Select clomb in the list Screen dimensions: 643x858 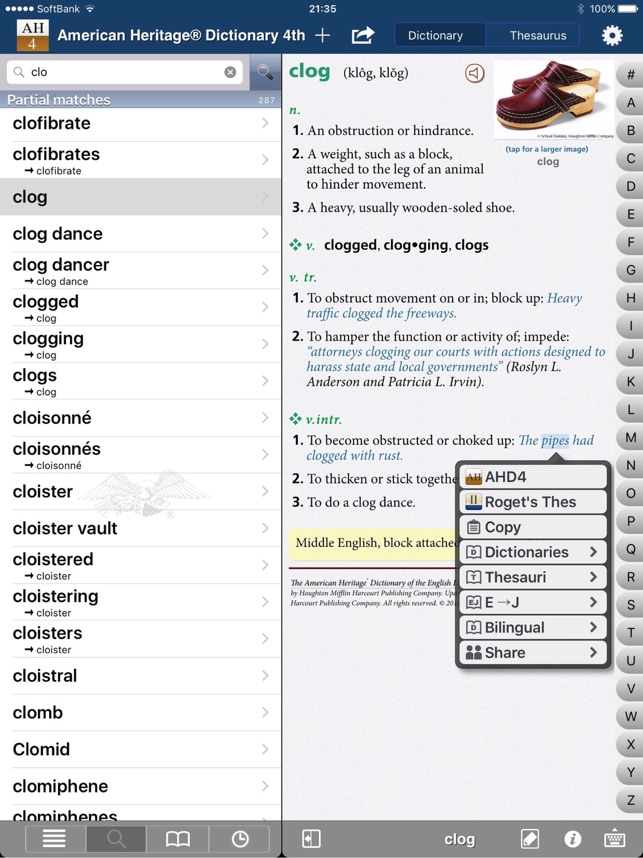(x=140, y=712)
